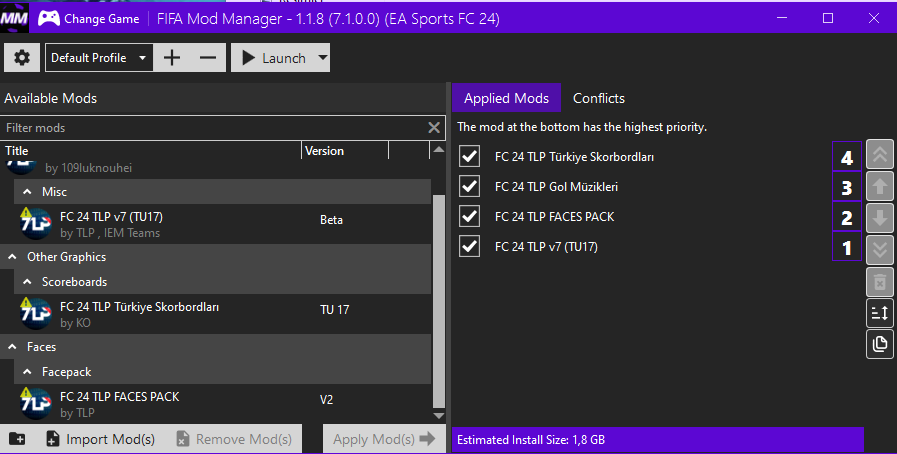This screenshot has height=454, width=897.
Task: Move selected mod to top priority
Action: [x=880, y=154]
